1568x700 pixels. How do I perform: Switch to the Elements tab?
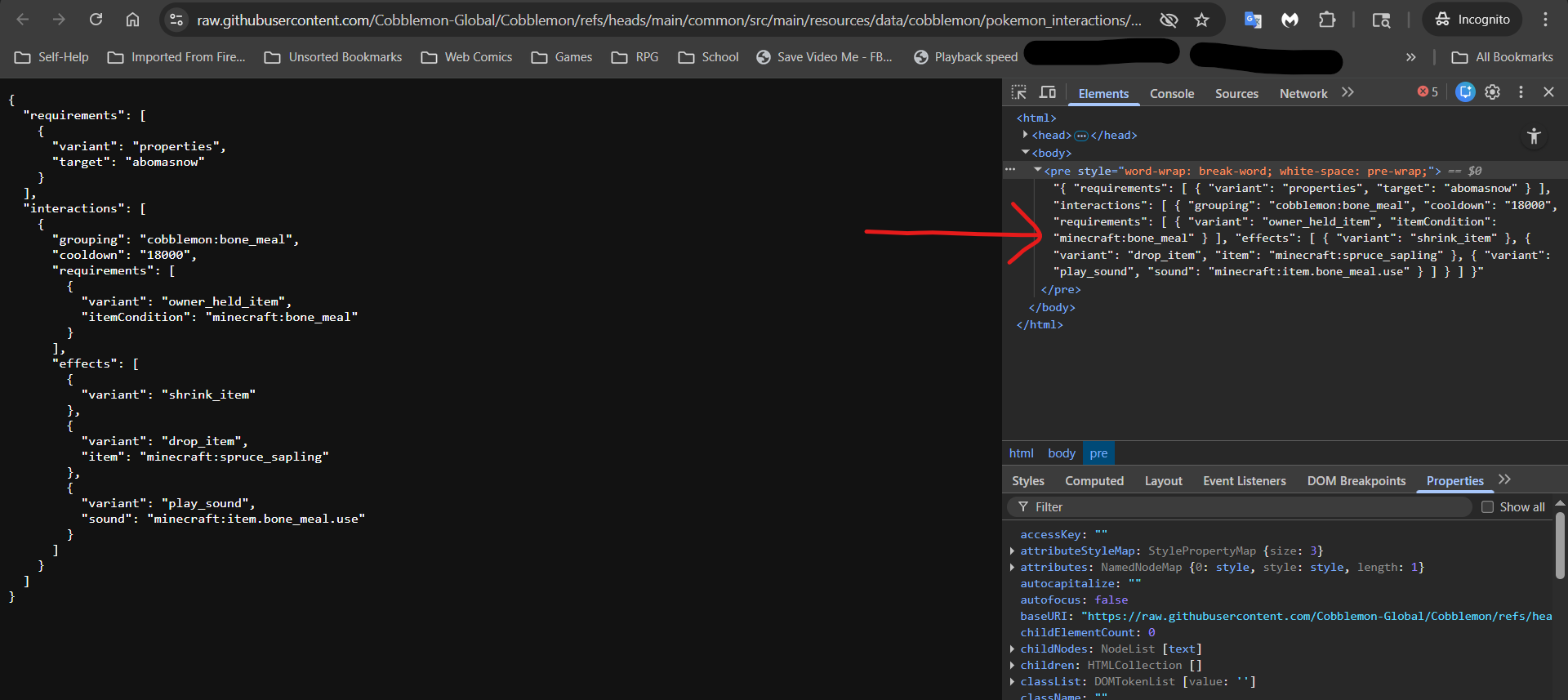coord(1103,94)
